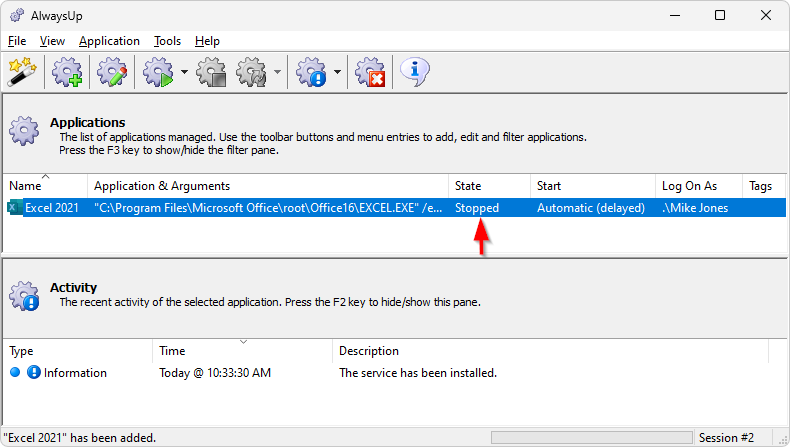This screenshot has height=447, width=790.
Task: Open the File menu
Action: coord(17,41)
